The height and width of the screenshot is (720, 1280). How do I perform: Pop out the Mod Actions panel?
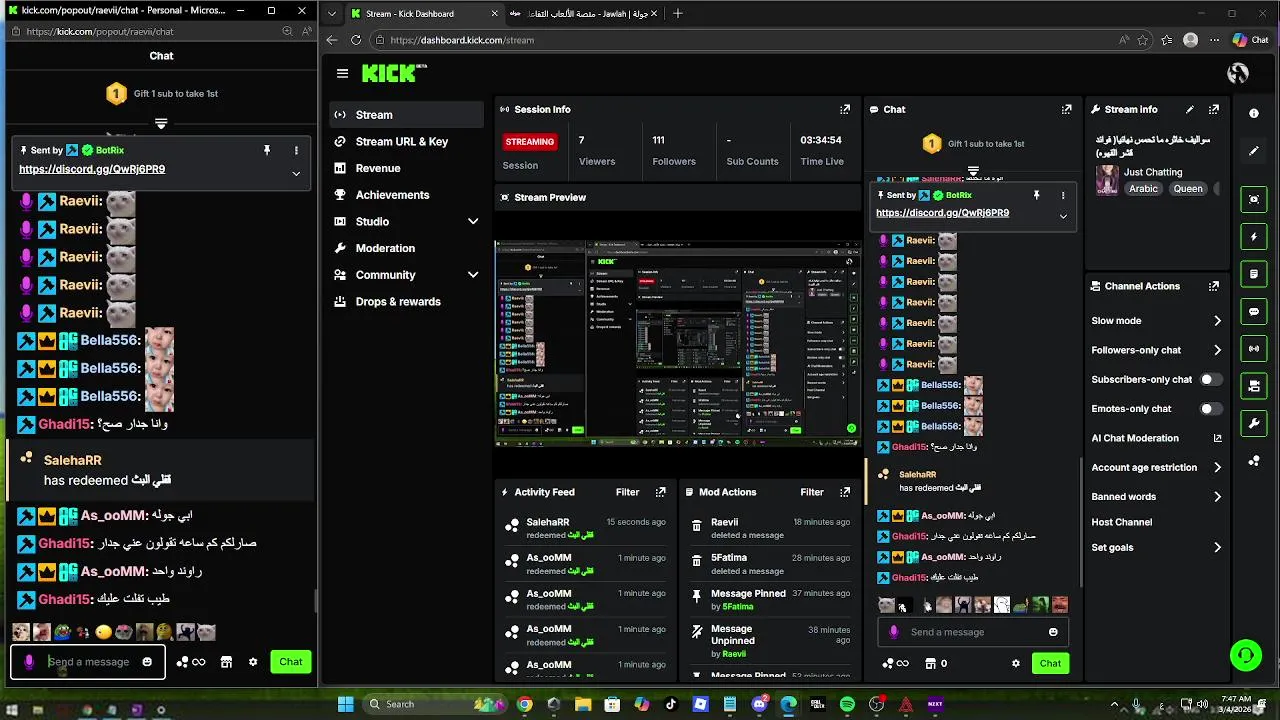click(845, 492)
